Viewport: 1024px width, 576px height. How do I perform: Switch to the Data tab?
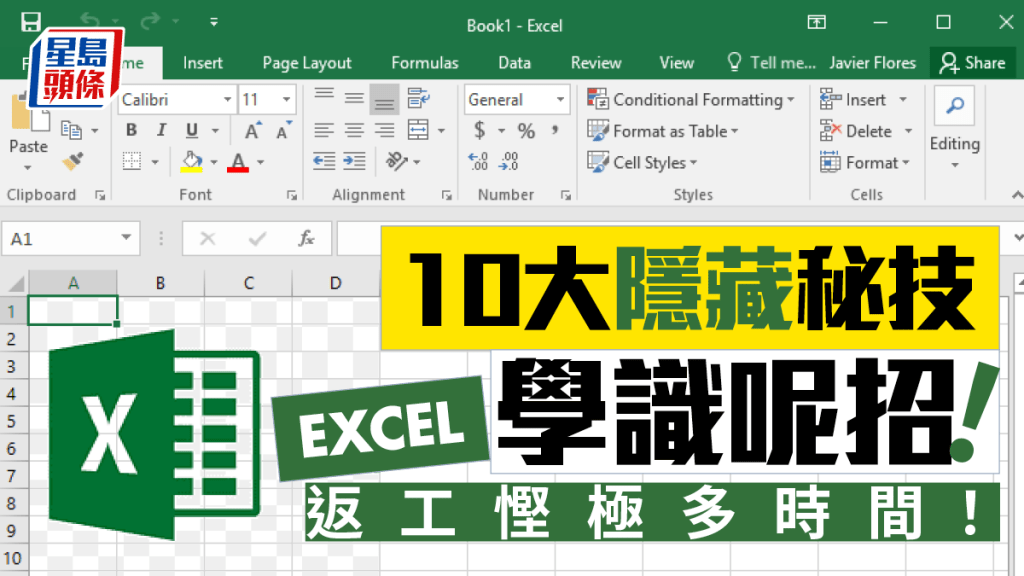click(x=515, y=63)
